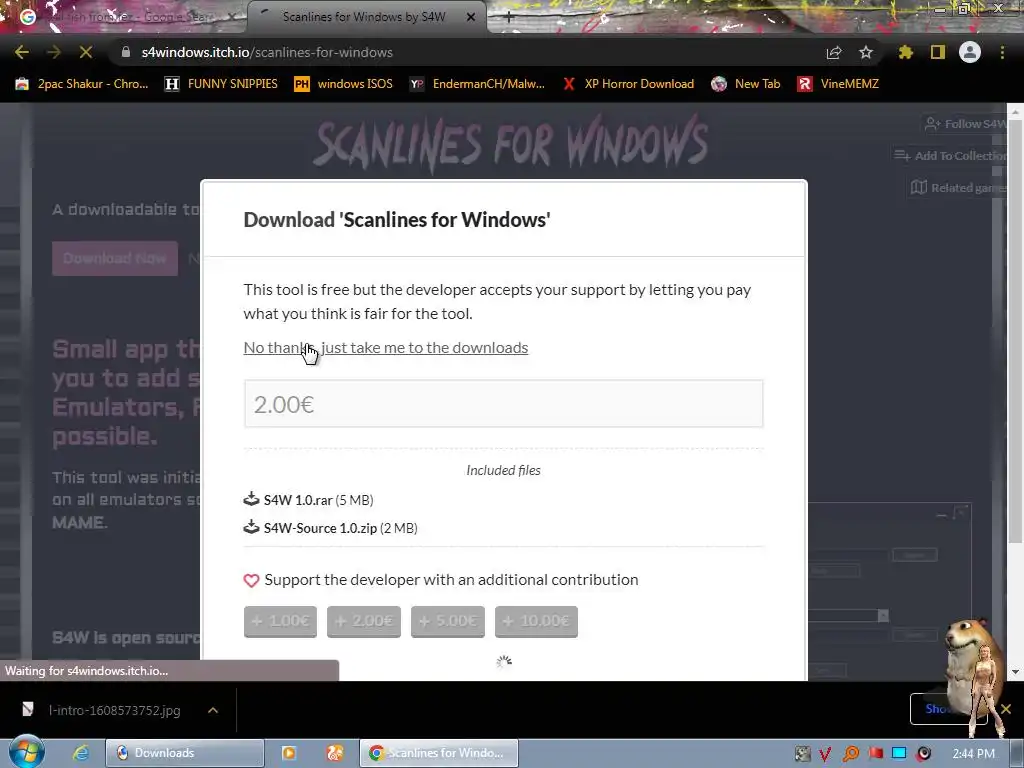Viewport: 1024px width, 768px height.
Task: Click No thanks, just take me to downloads
Action: pos(385,347)
